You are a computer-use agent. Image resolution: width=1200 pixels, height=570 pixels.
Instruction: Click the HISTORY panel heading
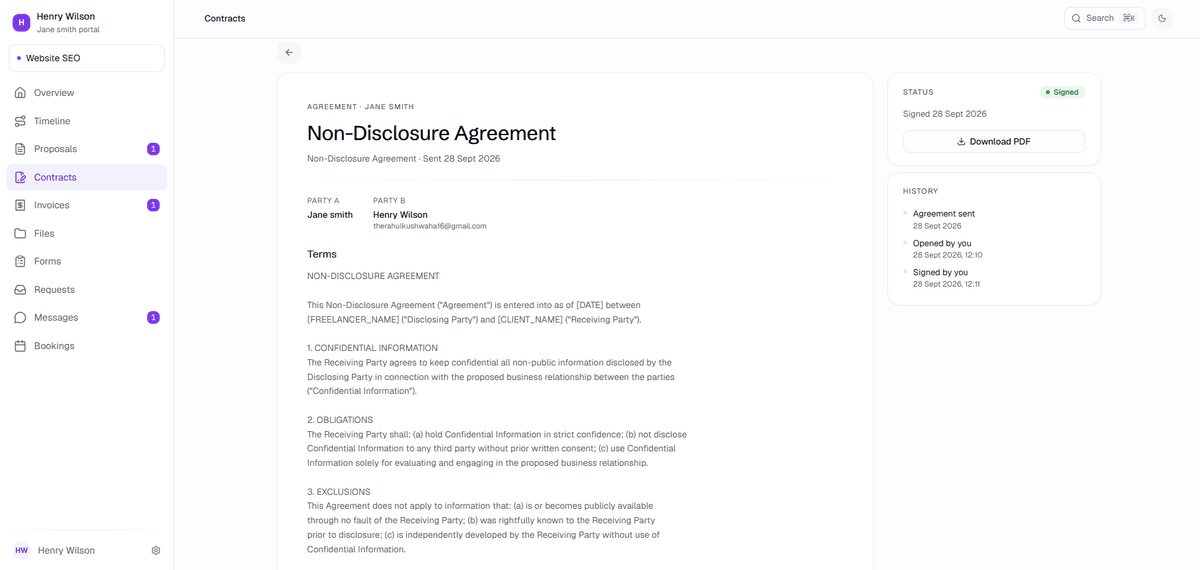pos(921,191)
